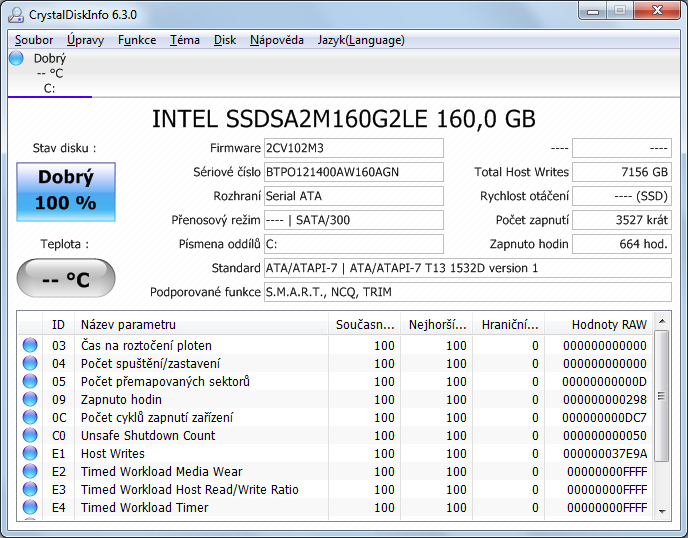Viewport: 688px width, 538px height.
Task: Open the Funkce menu
Action: coord(136,40)
